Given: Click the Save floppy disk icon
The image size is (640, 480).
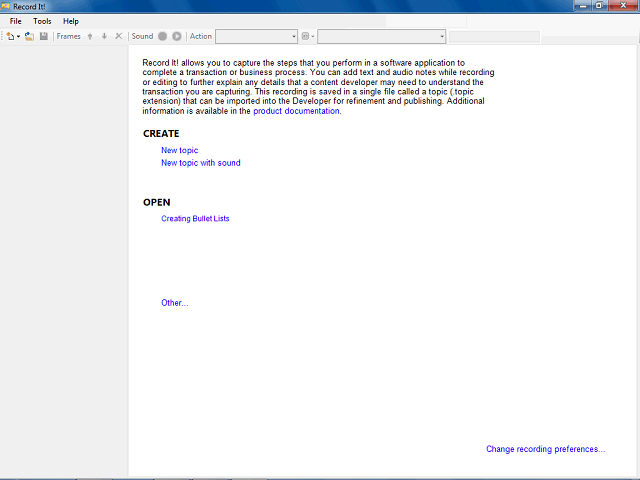Looking at the screenshot, I should tap(44, 36).
